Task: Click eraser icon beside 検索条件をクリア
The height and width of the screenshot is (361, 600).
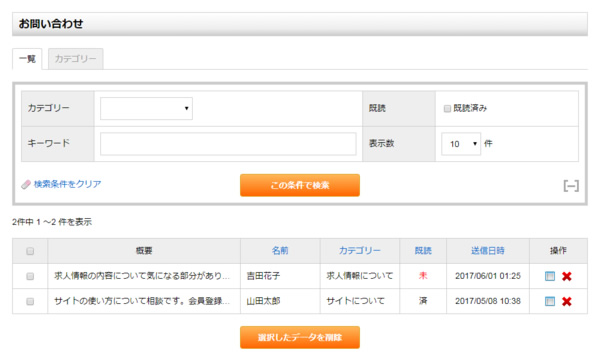Action: (x=26, y=185)
